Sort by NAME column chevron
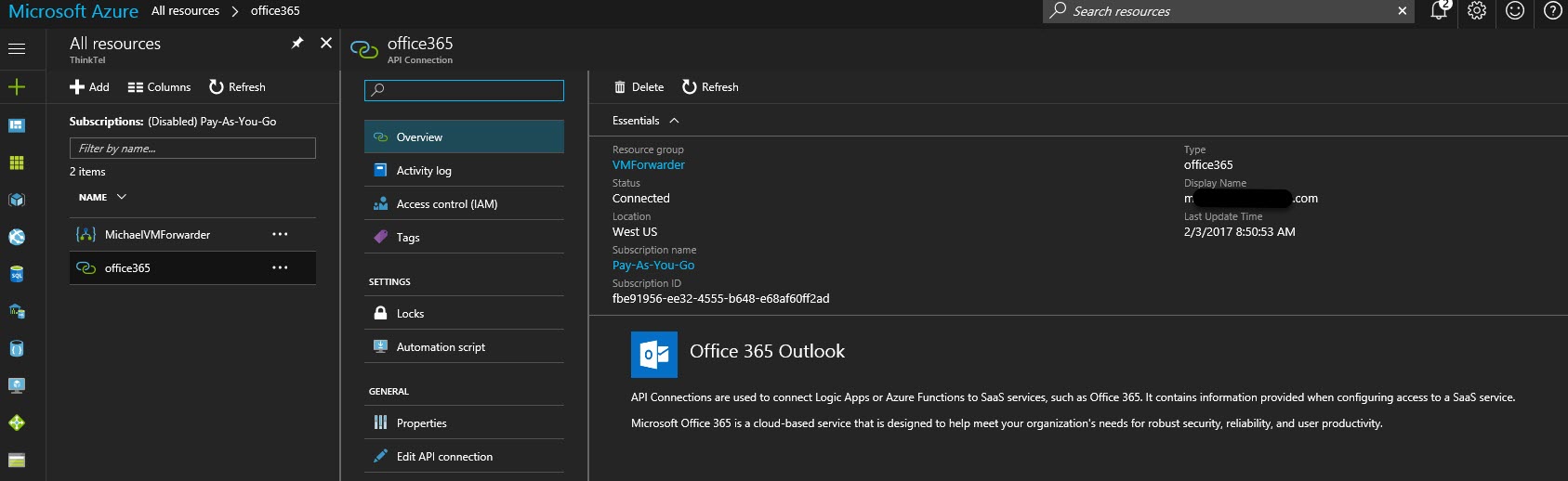Viewport: 1568px width, 481px height. pos(122,197)
